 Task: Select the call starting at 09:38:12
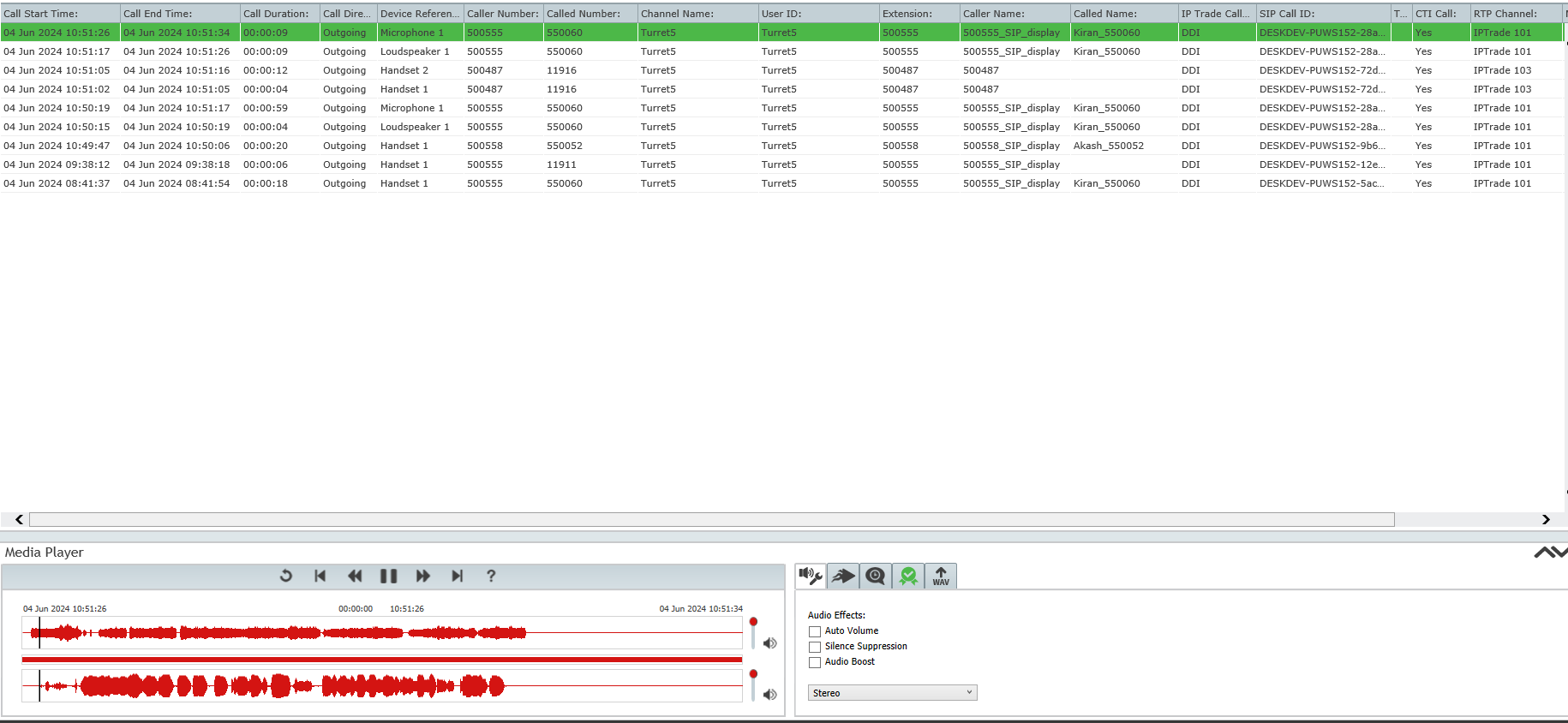tap(782, 164)
